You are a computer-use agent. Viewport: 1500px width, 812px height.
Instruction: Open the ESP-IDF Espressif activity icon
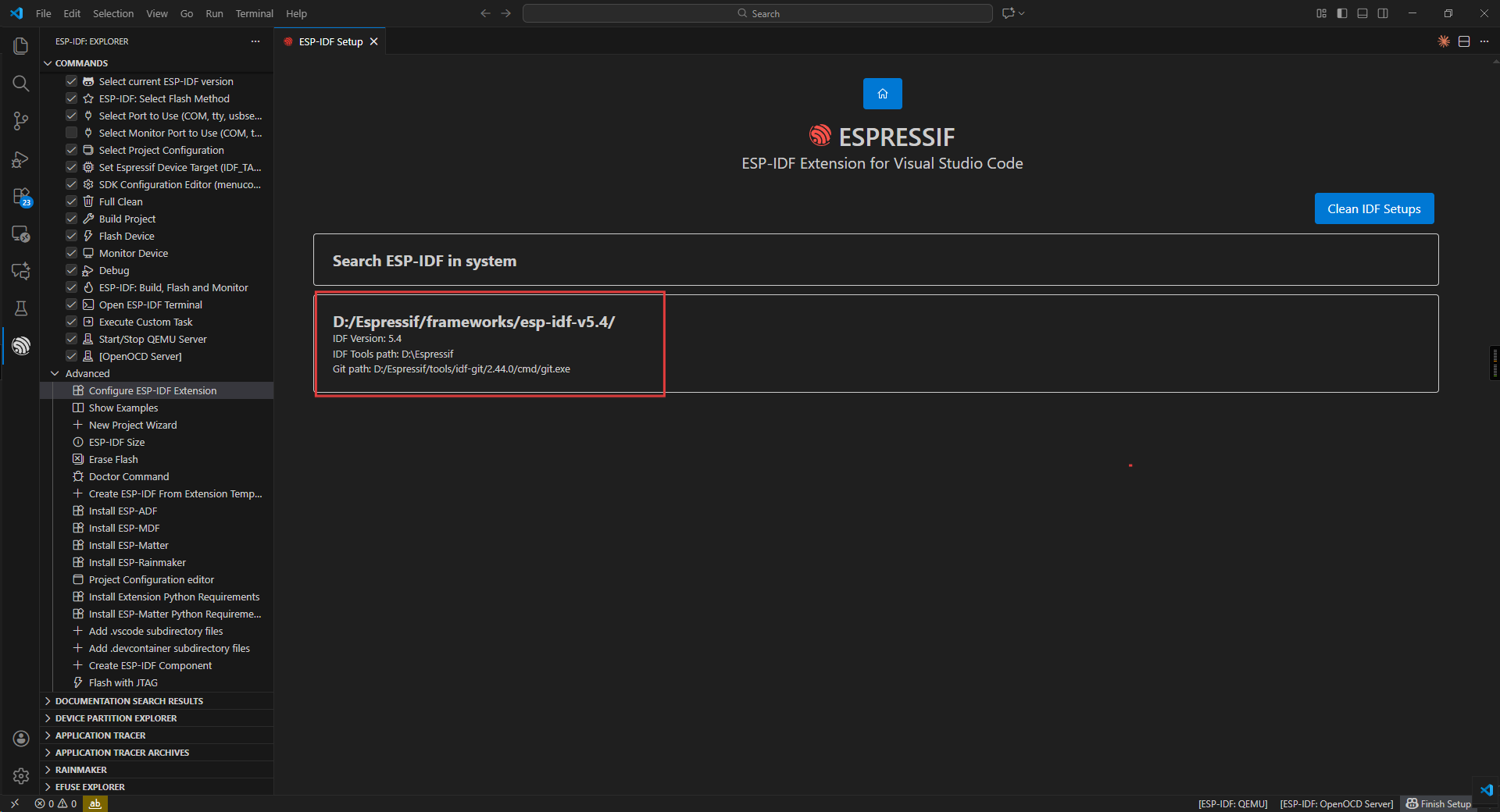(x=21, y=346)
